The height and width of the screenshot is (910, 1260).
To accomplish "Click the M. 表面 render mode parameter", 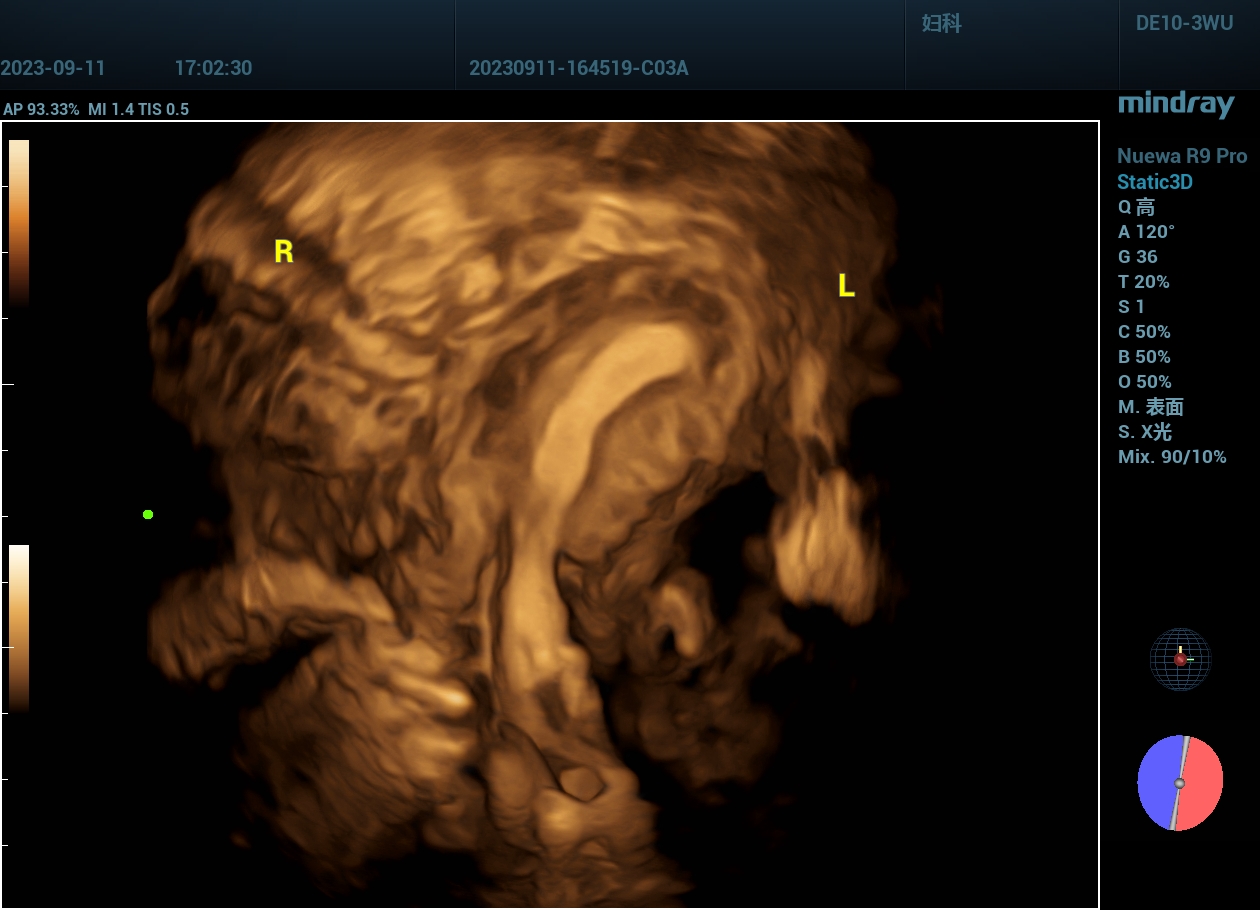I will tap(1150, 407).
